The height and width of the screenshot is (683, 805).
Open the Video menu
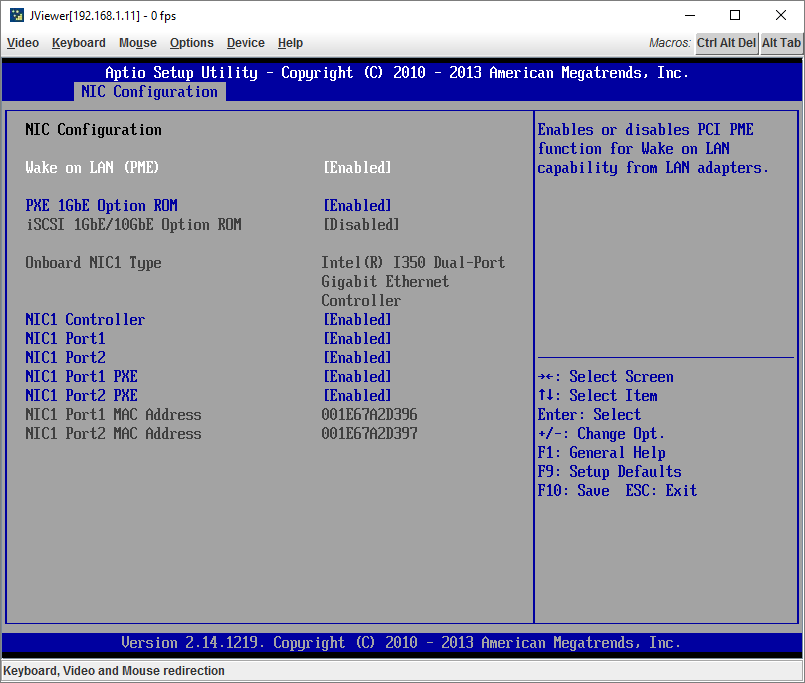(22, 43)
